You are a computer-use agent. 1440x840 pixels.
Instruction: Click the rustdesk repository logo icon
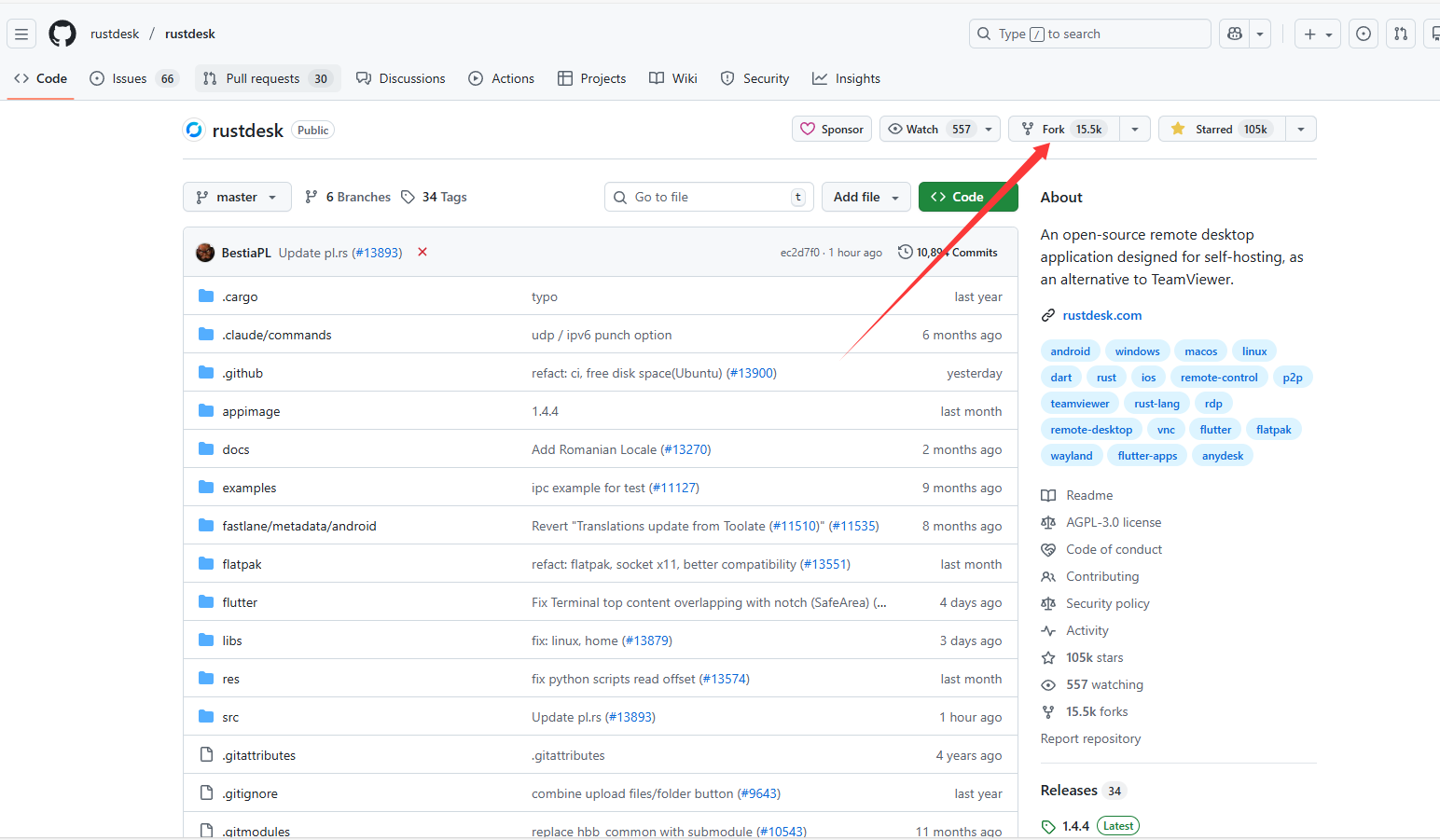tap(194, 130)
